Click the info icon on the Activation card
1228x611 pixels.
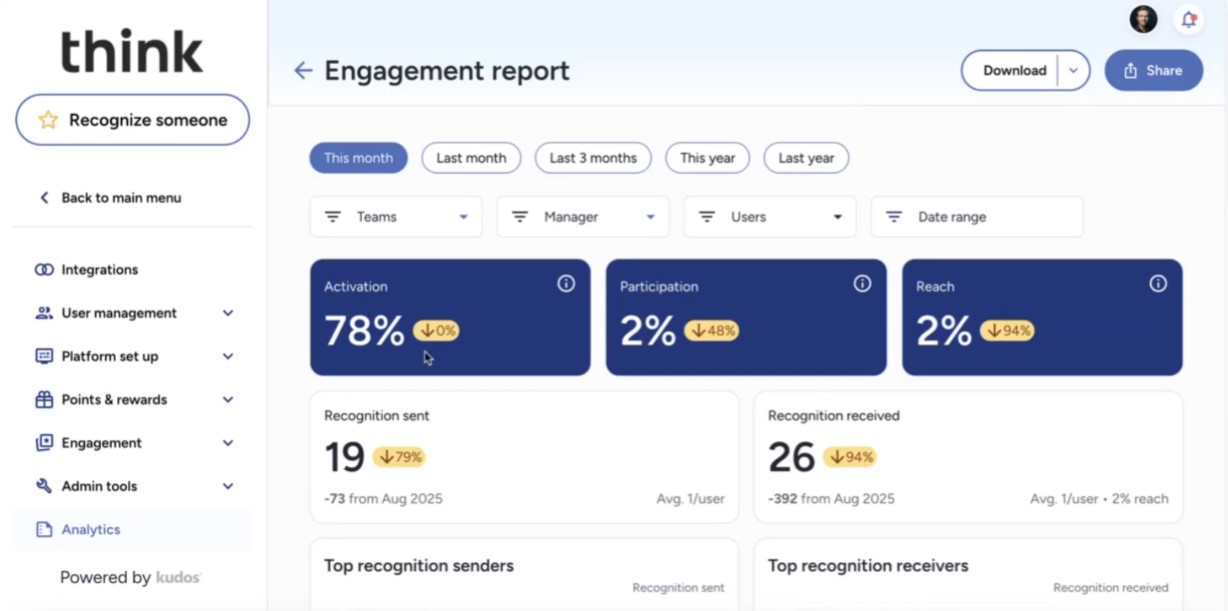coord(566,283)
